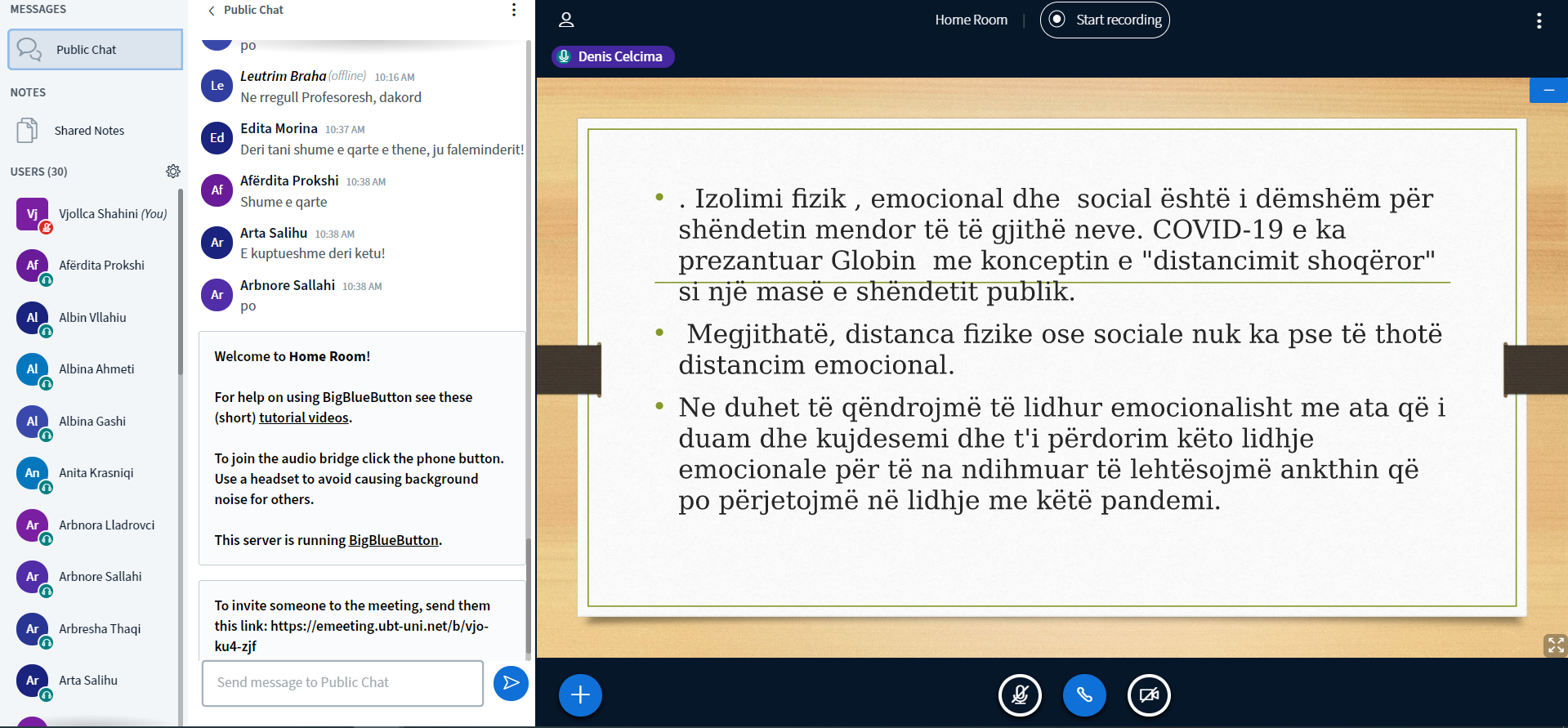This screenshot has height=728, width=1568.
Task: Click Denis Celcima talking indicator
Action: click(613, 56)
